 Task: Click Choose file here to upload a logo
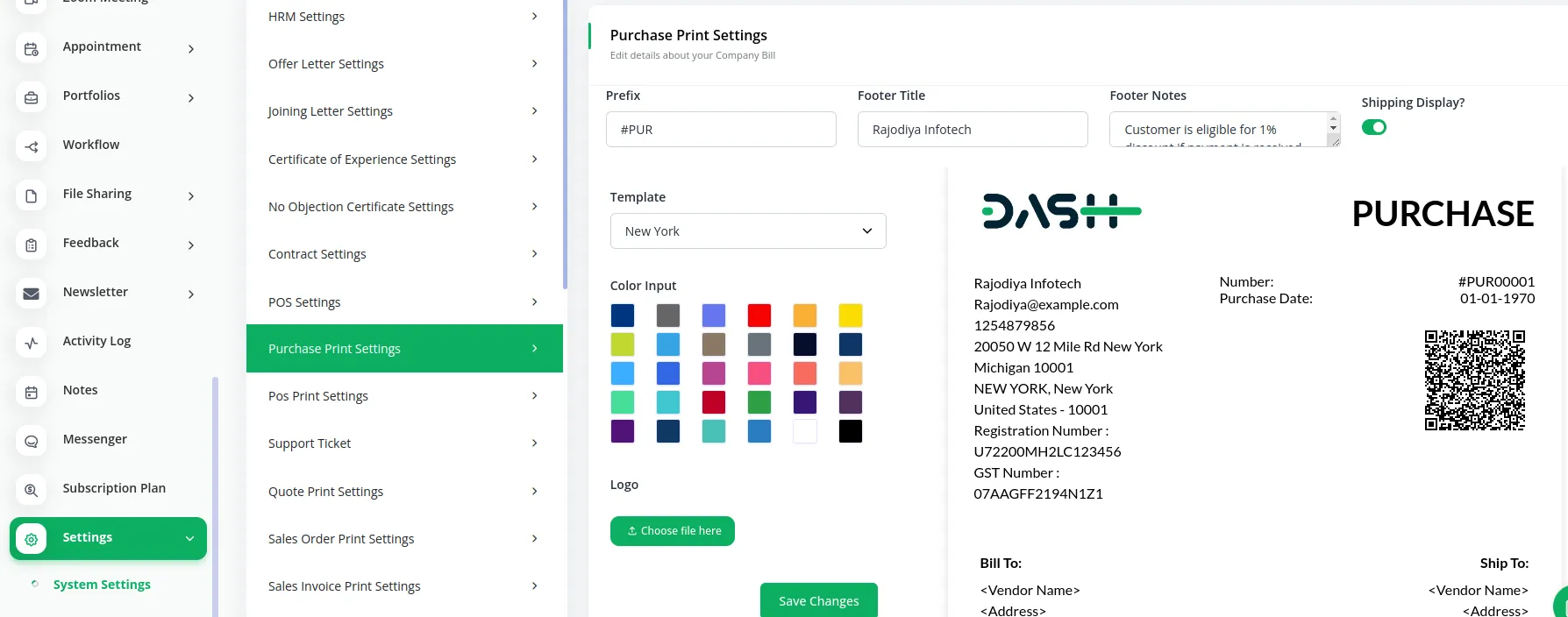click(x=673, y=530)
